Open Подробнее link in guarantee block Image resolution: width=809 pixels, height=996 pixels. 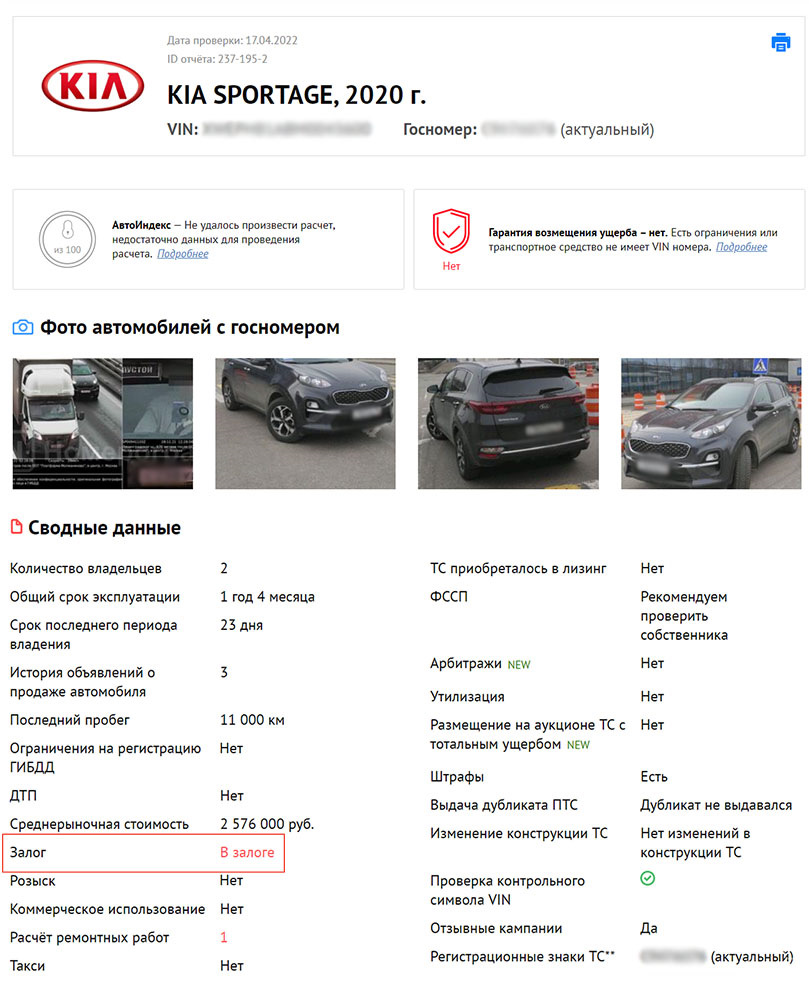click(x=741, y=247)
